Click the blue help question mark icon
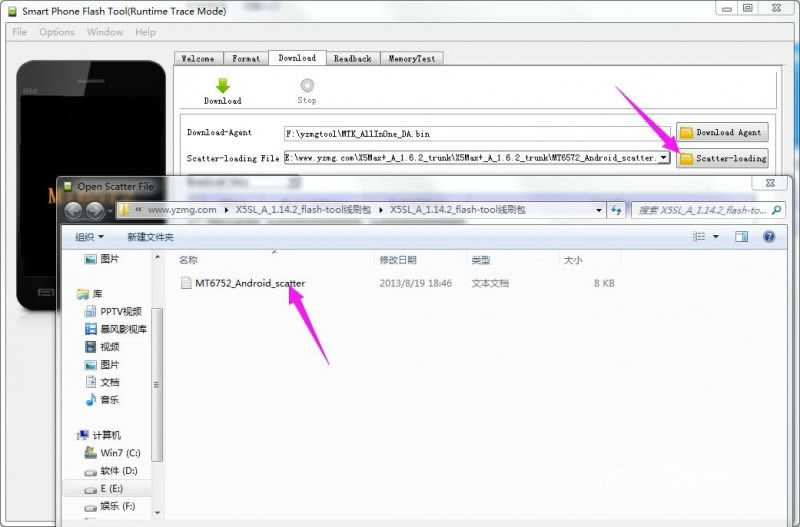The height and width of the screenshot is (527, 800). point(769,236)
